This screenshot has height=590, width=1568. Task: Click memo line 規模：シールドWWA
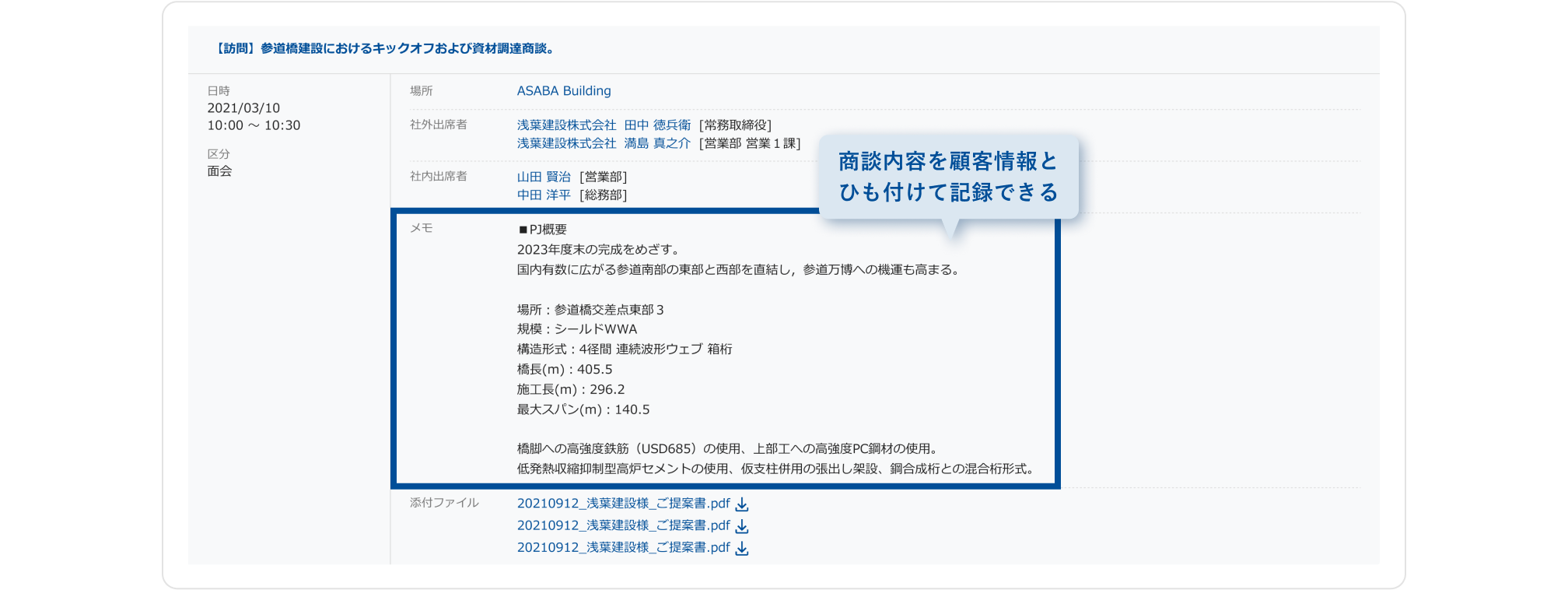[x=577, y=329]
